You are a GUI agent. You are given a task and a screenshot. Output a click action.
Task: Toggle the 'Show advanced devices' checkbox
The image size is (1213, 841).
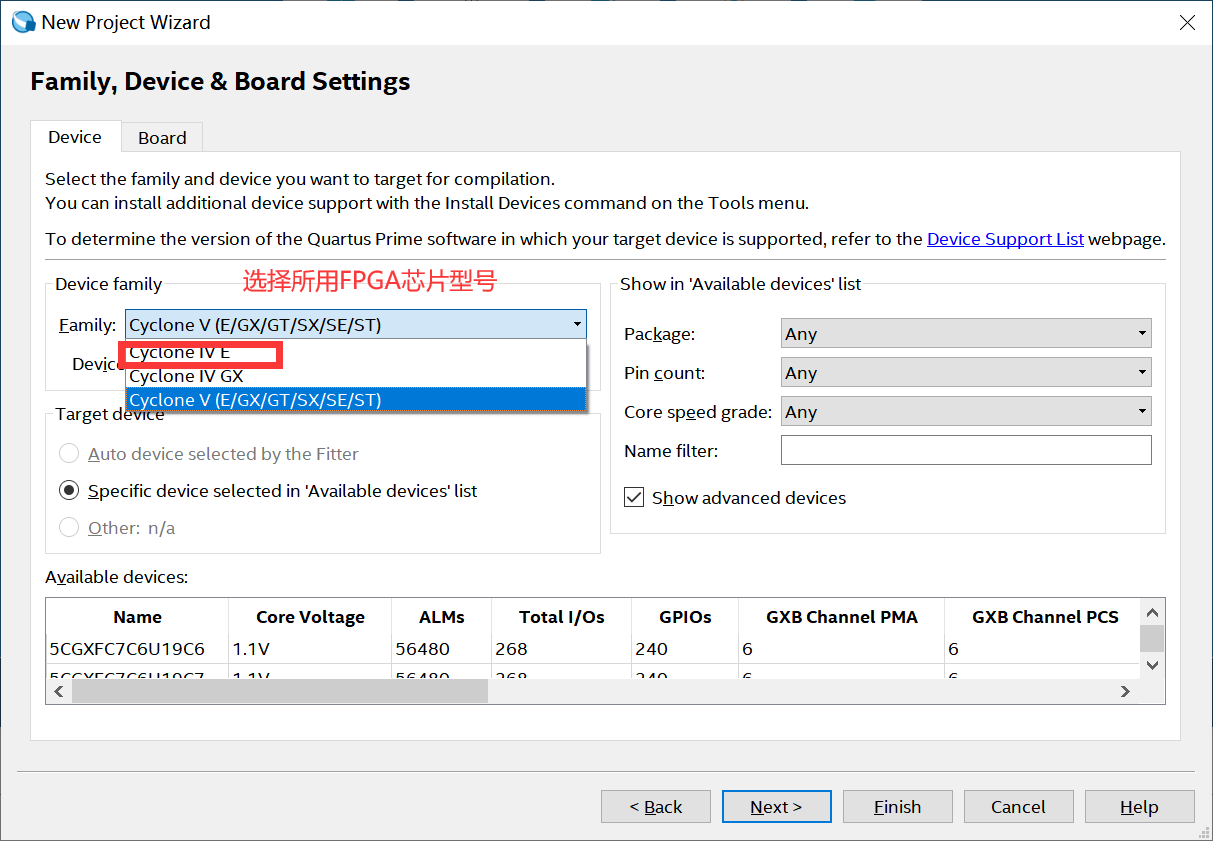point(634,498)
